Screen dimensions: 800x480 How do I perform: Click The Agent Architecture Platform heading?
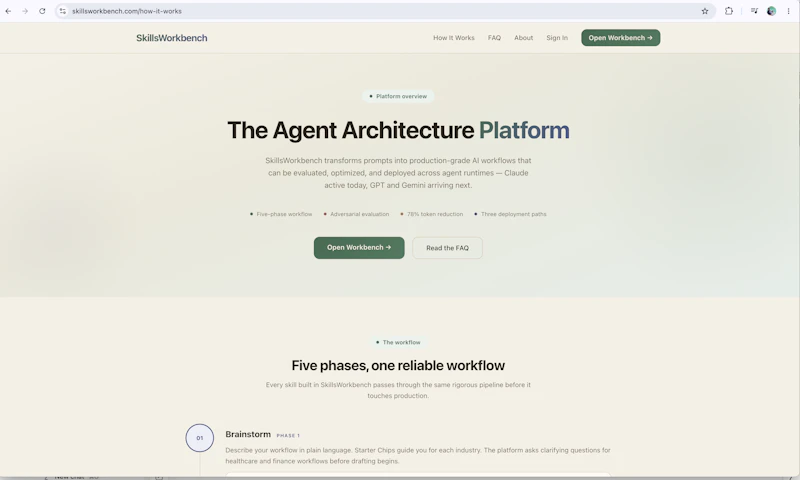point(398,130)
